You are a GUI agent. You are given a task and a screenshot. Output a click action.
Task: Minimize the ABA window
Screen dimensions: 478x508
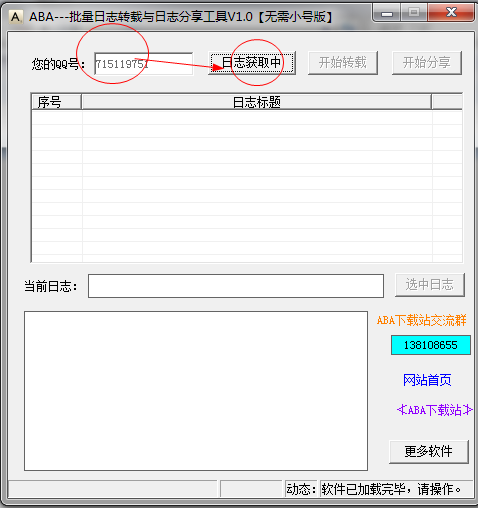pos(387,13)
